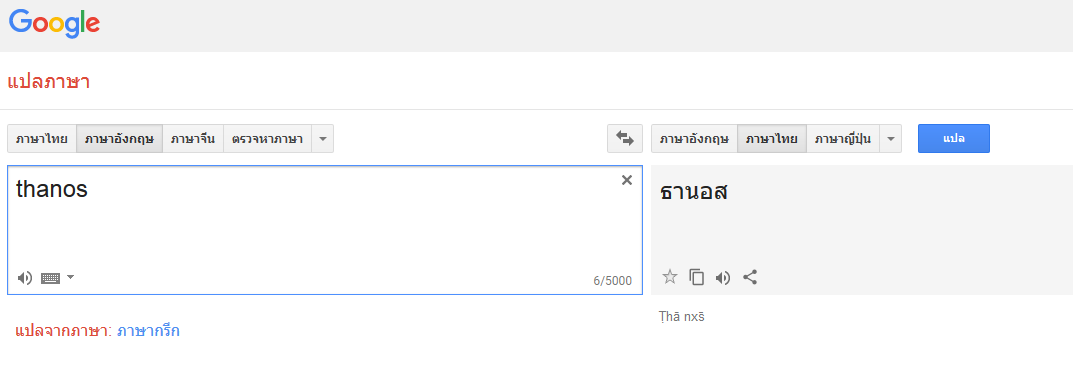Select ภาษาไทย as source language
This screenshot has width=1073, height=368.
coord(42,139)
